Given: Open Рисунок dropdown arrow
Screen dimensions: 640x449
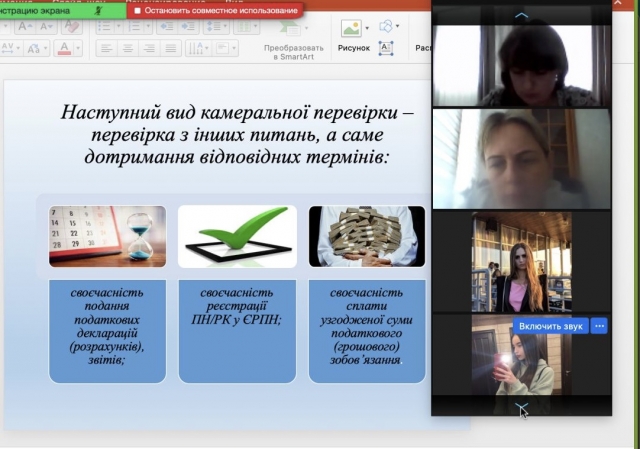Looking at the screenshot, I should click(367, 28).
